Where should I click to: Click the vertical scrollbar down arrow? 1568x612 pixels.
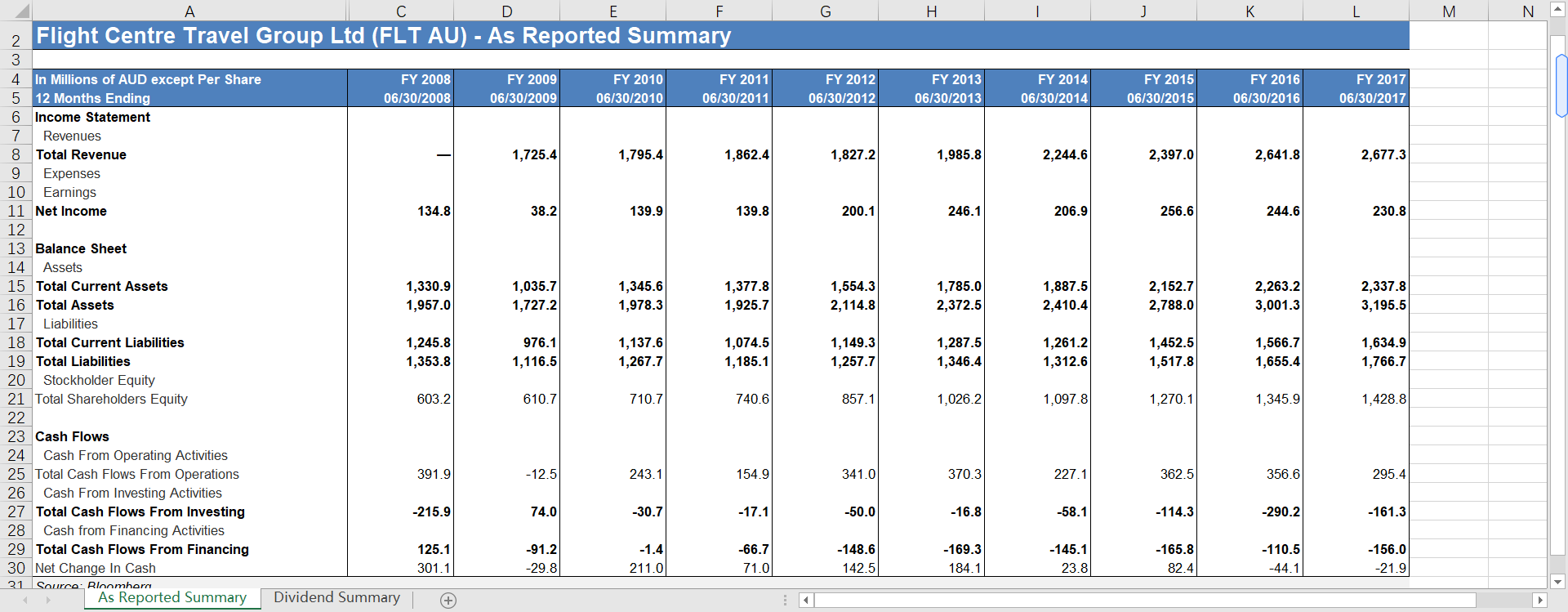pos(1557,582)
